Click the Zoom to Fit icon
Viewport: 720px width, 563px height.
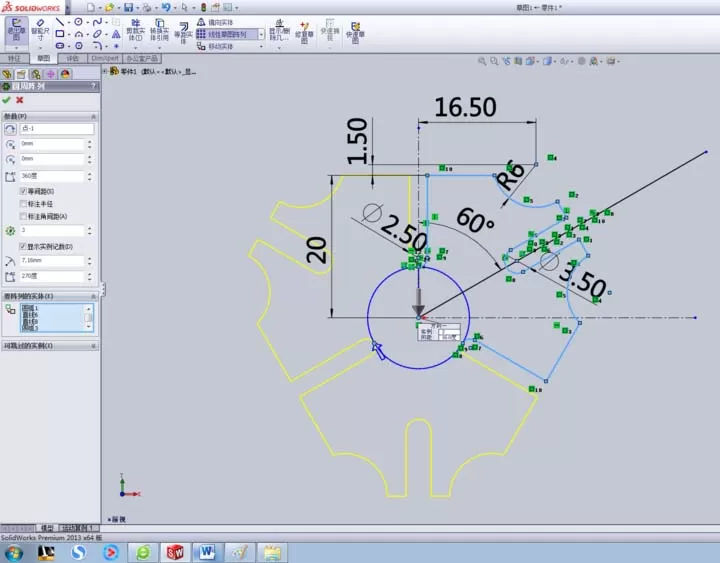pos(482,61)
